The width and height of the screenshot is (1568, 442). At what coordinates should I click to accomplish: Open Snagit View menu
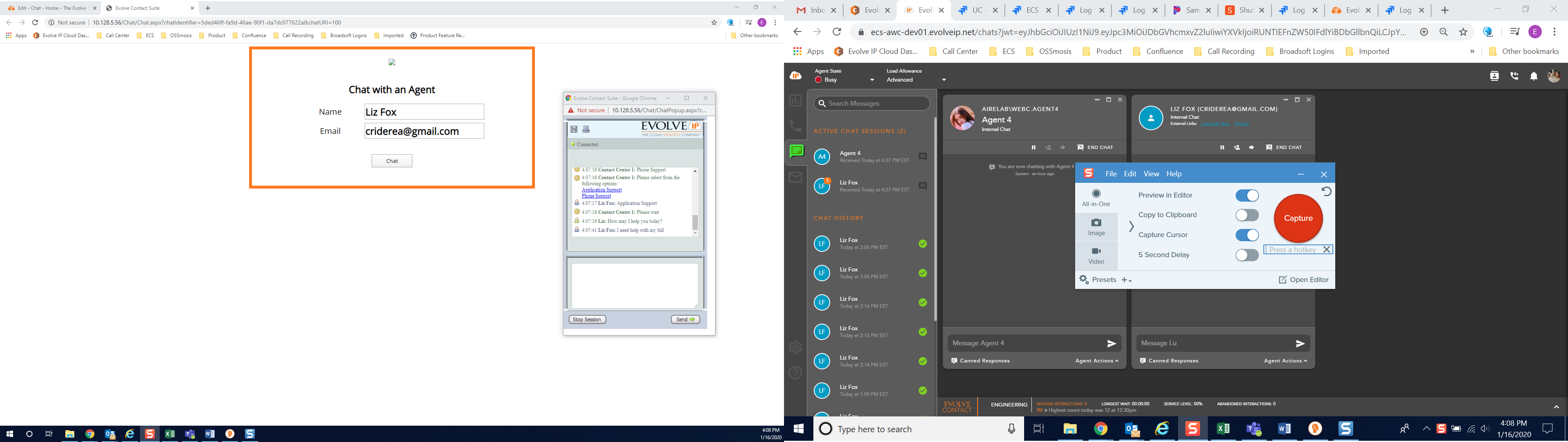(1151, 174)
